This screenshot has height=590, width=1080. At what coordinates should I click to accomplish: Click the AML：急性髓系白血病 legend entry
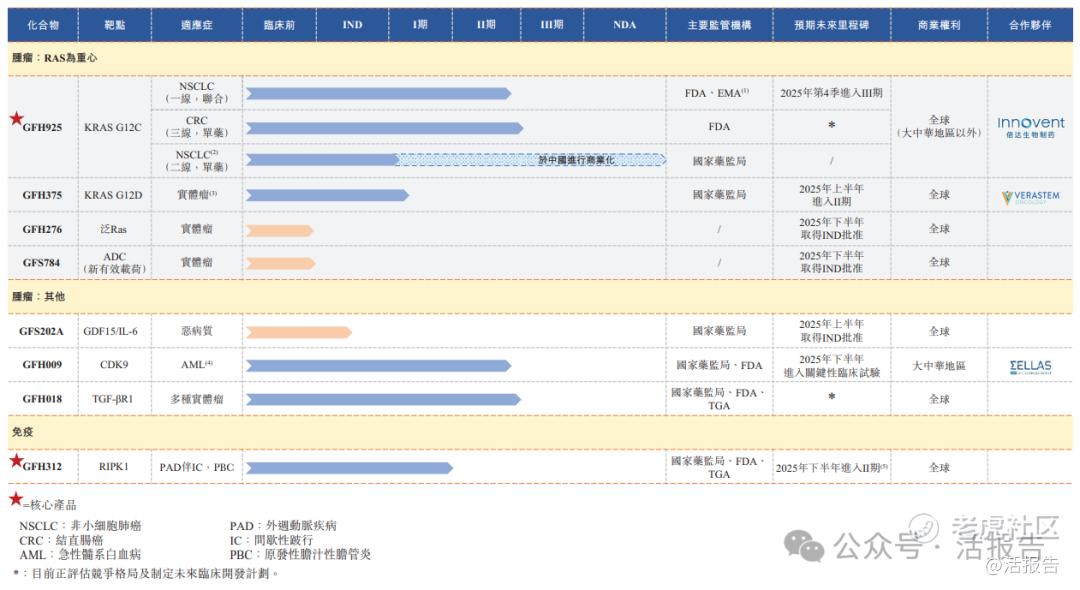[80, 554]
